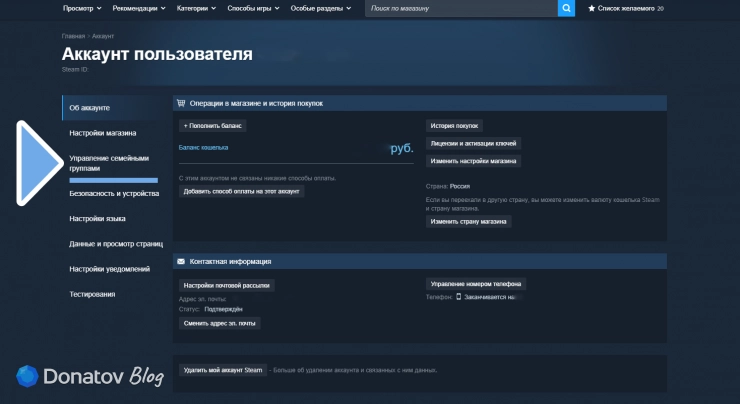Click Удалить мой аккаунт Steam button
The height and width of the screenshot is (404, 740).
(223, 370)
